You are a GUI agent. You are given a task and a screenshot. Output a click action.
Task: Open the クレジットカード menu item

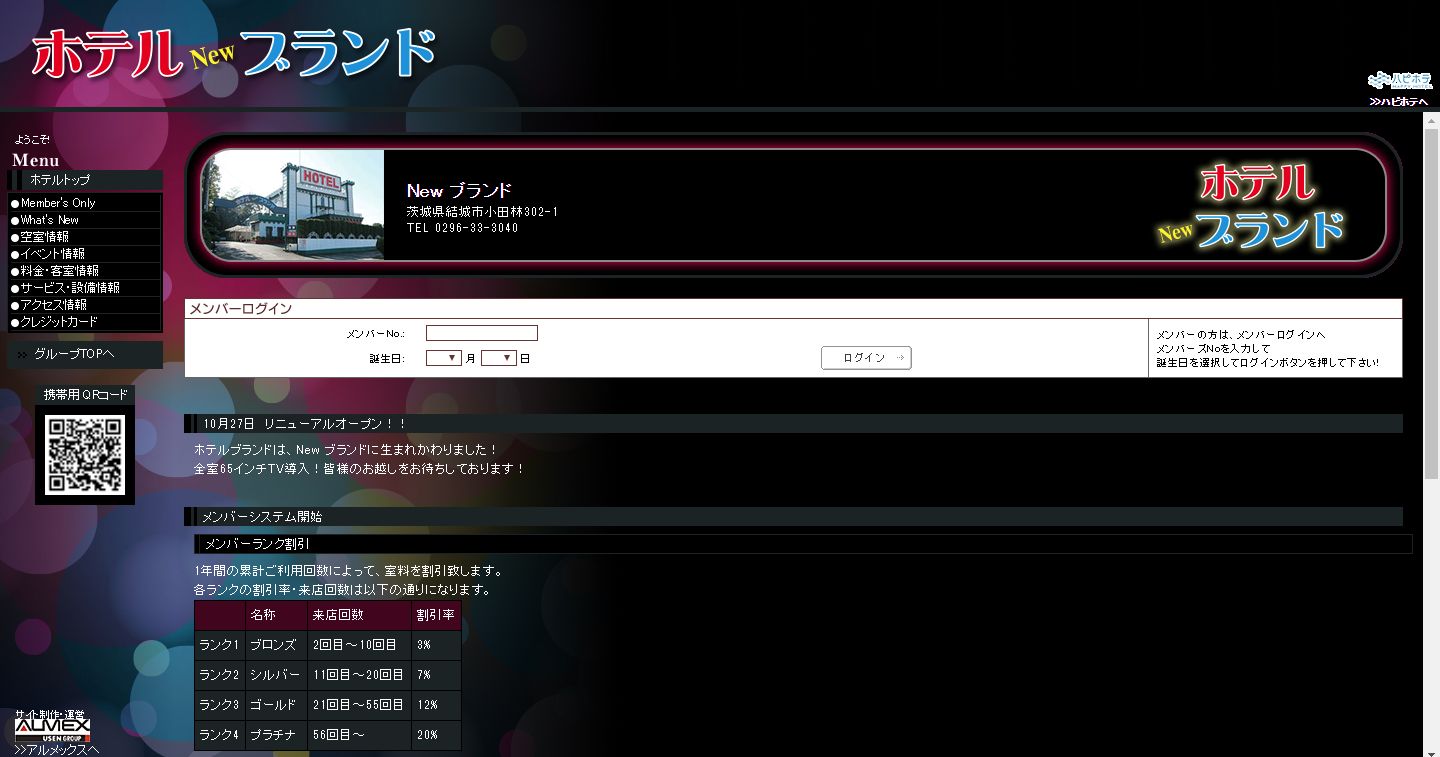pos(85,322)
